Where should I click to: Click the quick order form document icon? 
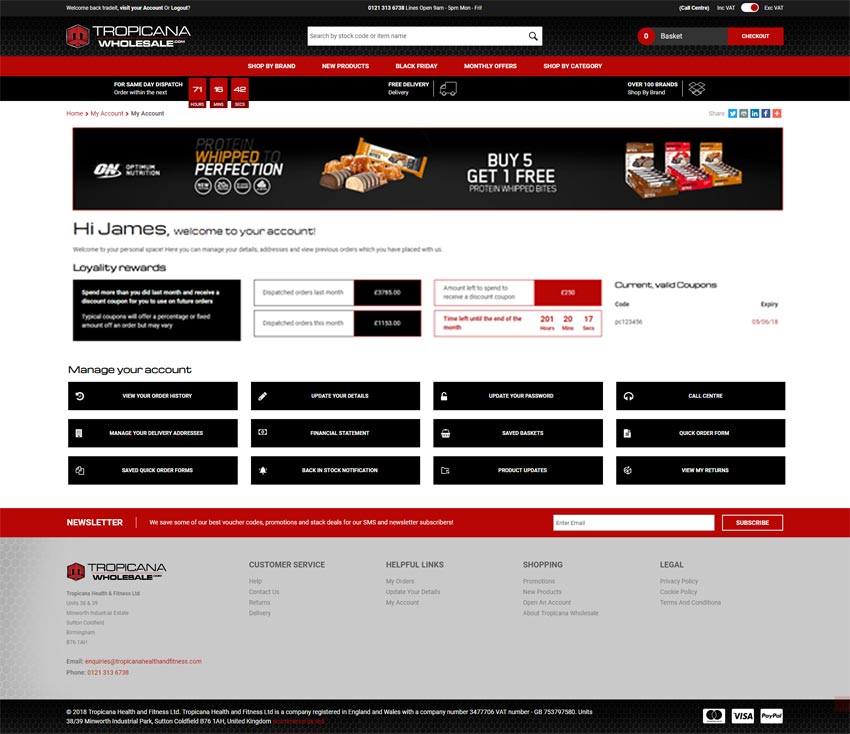[x=627, y=433]
